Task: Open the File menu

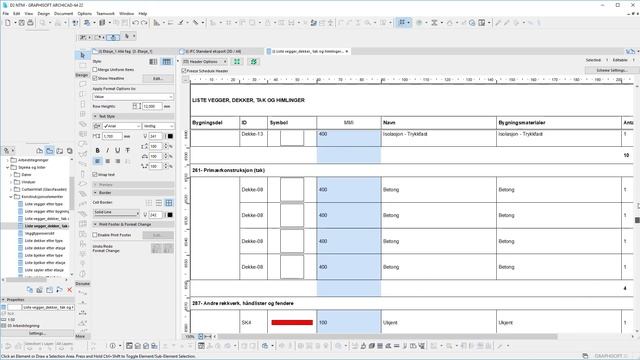Action: click(6, 13)
